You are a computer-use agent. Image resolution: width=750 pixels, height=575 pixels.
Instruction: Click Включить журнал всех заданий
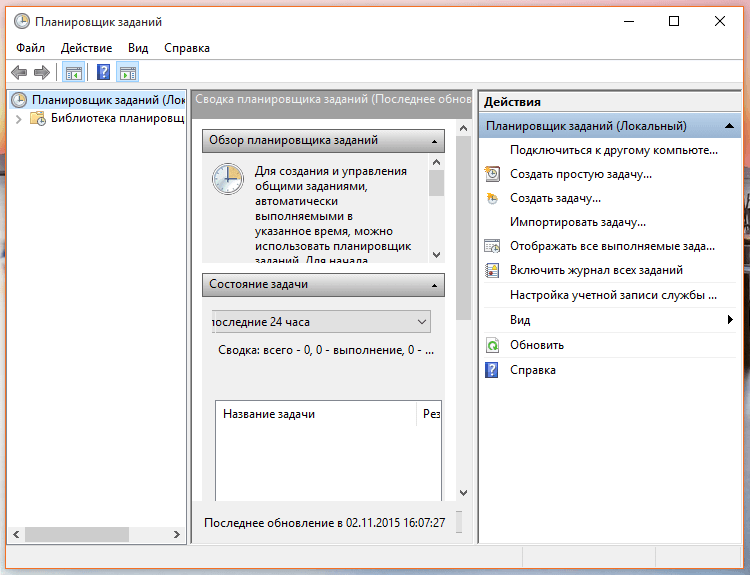pyautogui.click(x=596, y=270)
